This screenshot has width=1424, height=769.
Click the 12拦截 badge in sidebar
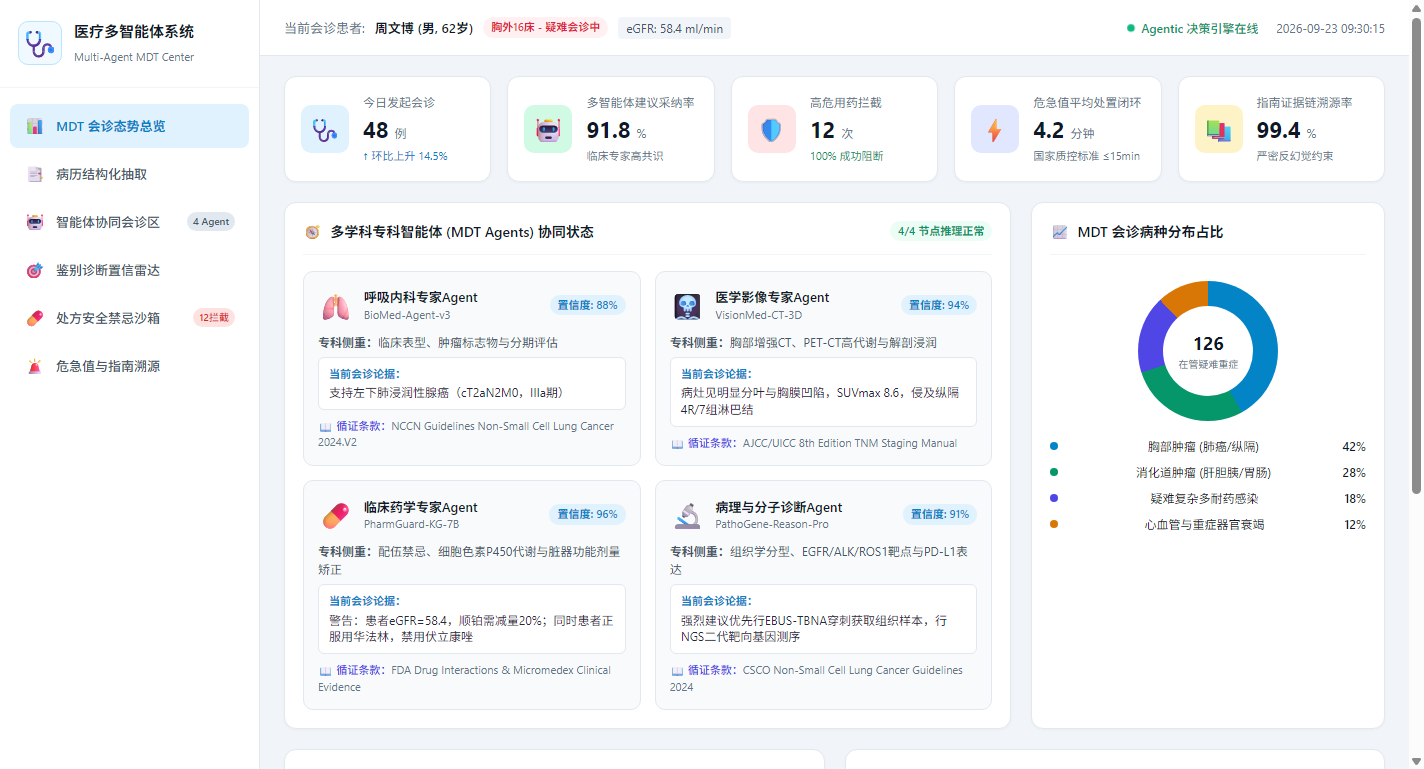[213, 318]
